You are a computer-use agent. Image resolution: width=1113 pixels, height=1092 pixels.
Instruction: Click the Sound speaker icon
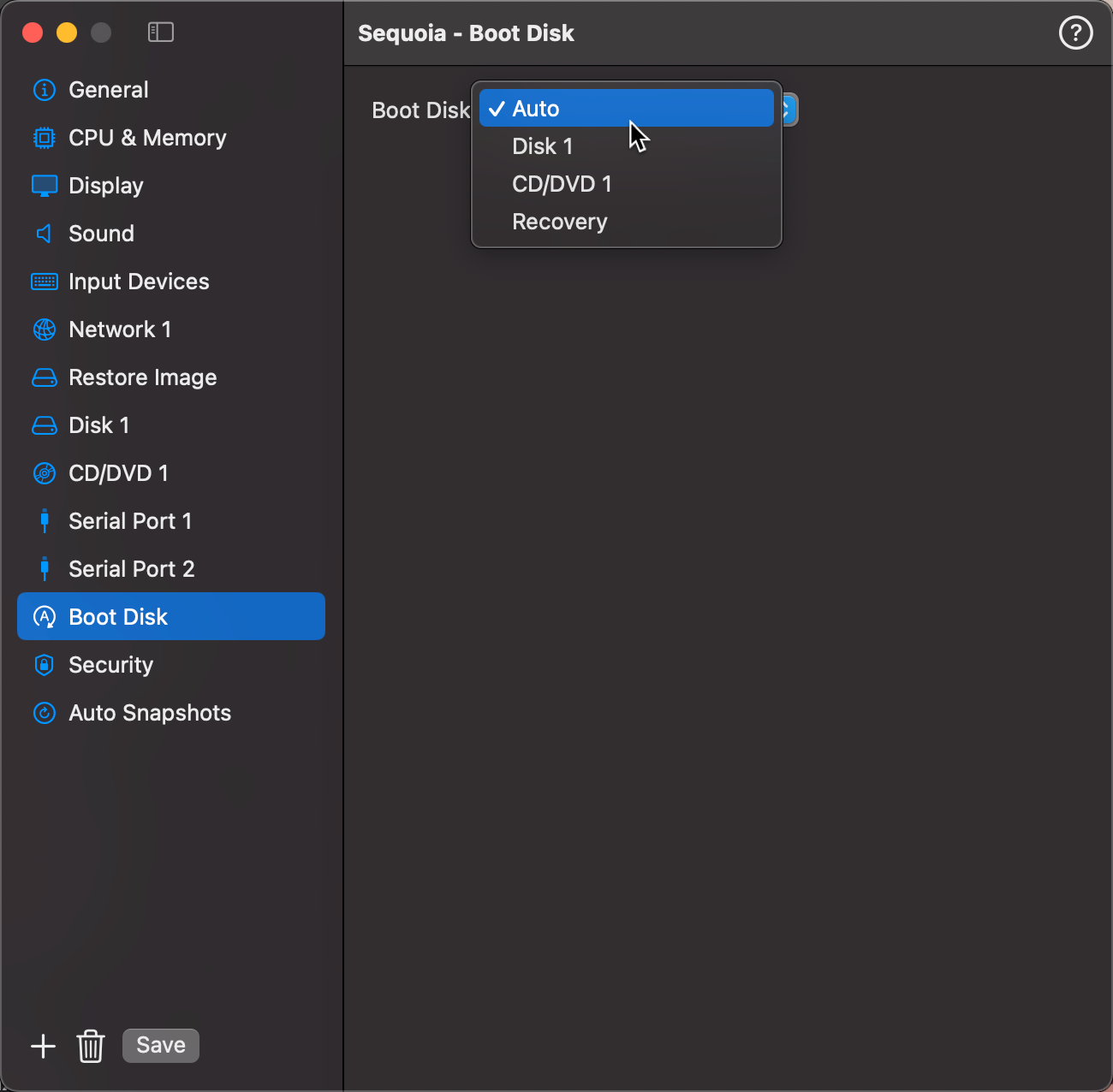point(44,234)
